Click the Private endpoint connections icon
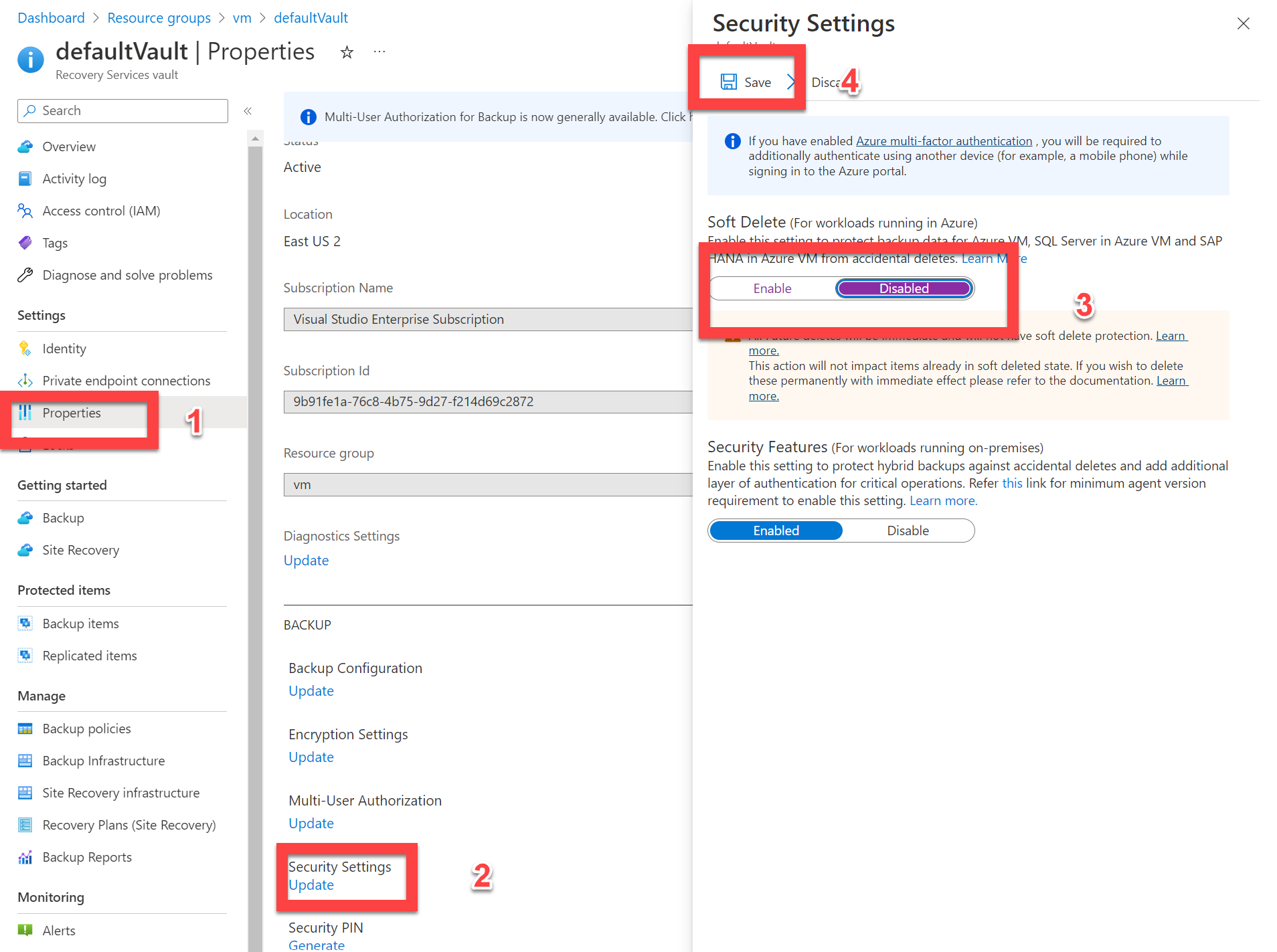The image size is (1277, 952). (x=25, y=381)
